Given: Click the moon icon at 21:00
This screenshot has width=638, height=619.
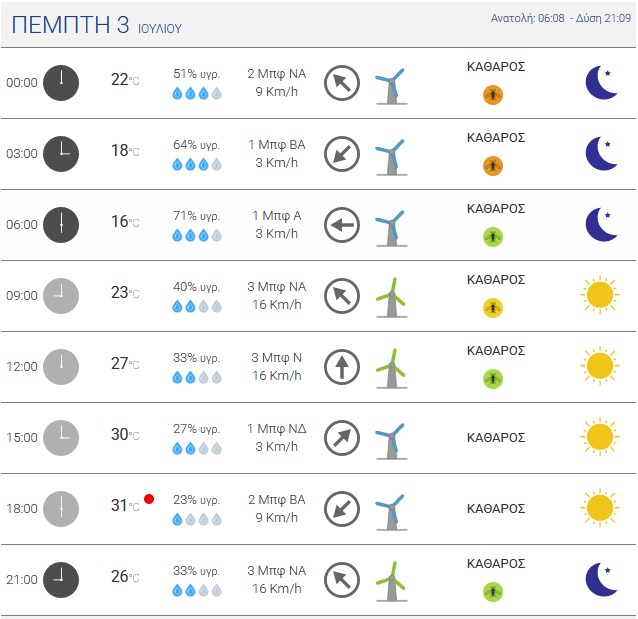Looking at the screenshot, I should click(x=601, y=580).
